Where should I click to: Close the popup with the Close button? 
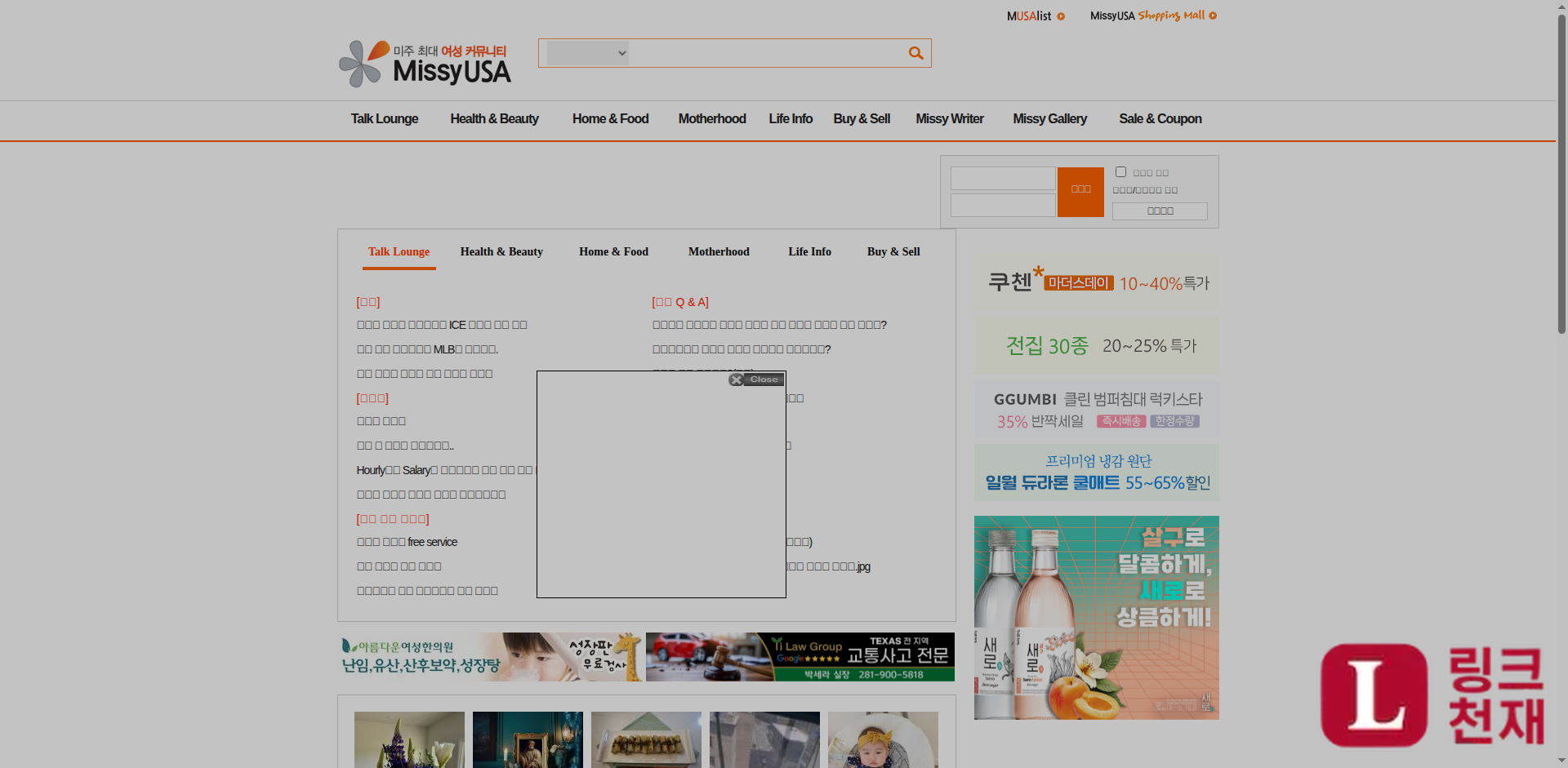pos(756,380)
